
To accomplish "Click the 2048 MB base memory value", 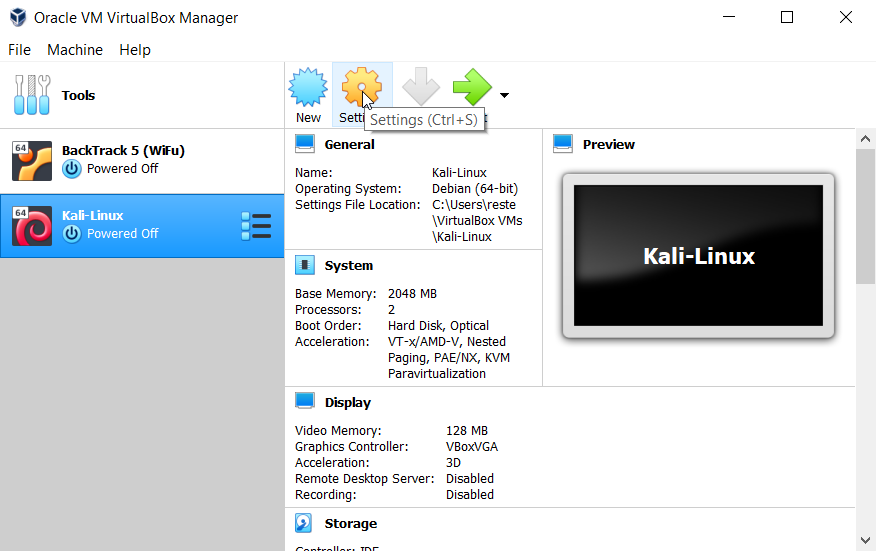I will tap(412, 294).
